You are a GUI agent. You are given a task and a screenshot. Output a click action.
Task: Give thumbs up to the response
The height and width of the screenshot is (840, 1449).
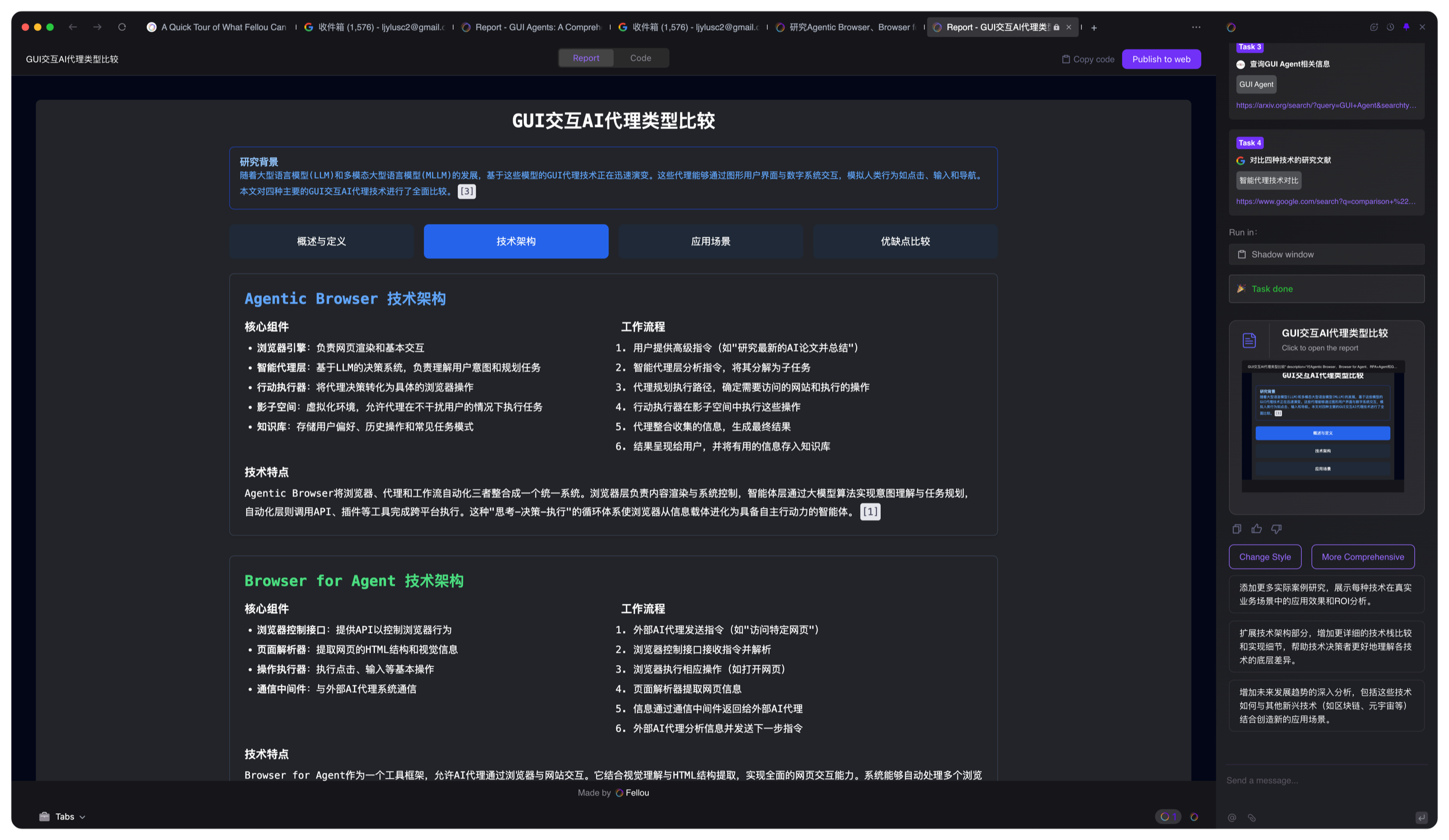(1256, 529)
